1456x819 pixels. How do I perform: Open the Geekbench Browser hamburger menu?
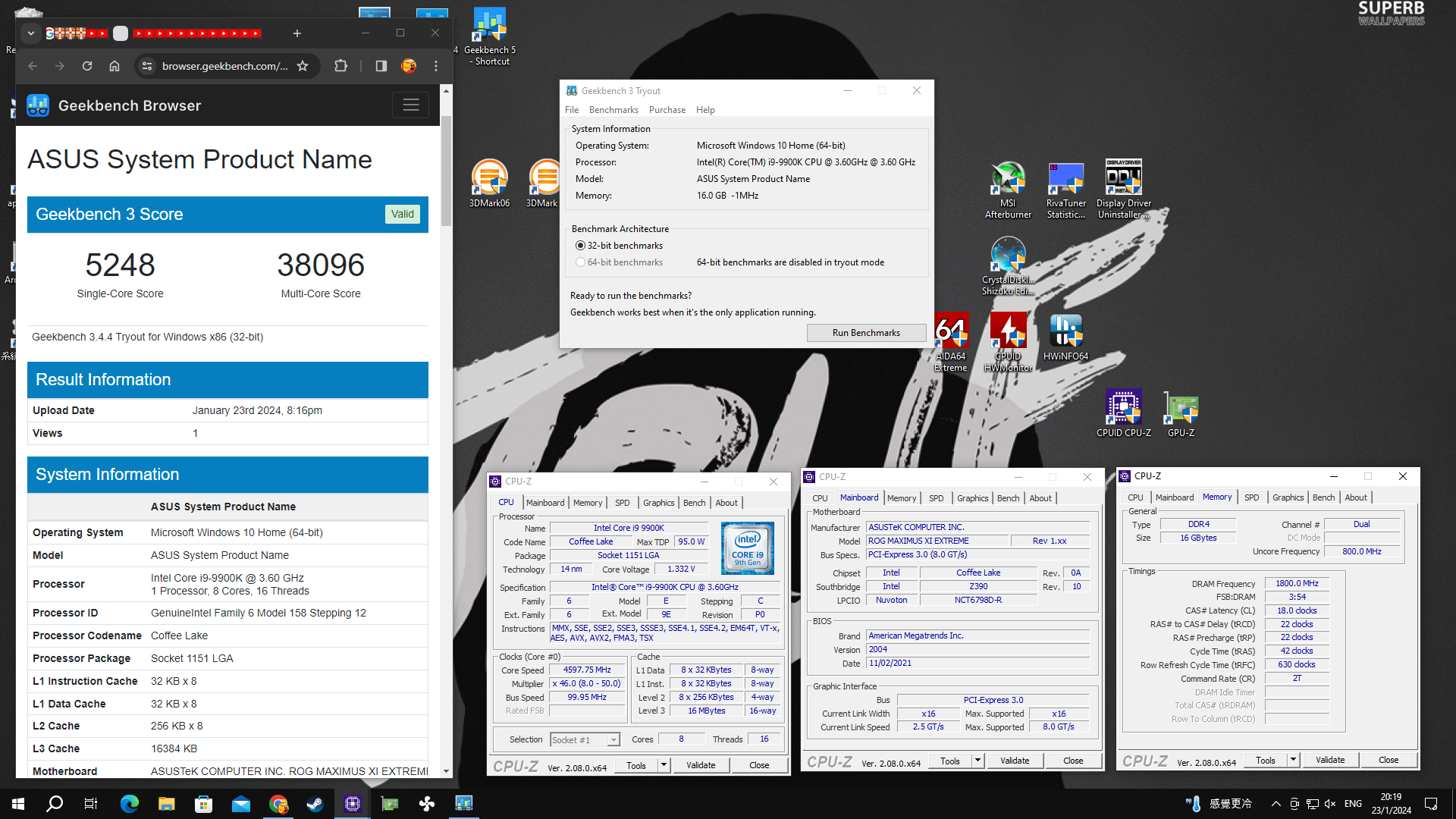411,105
